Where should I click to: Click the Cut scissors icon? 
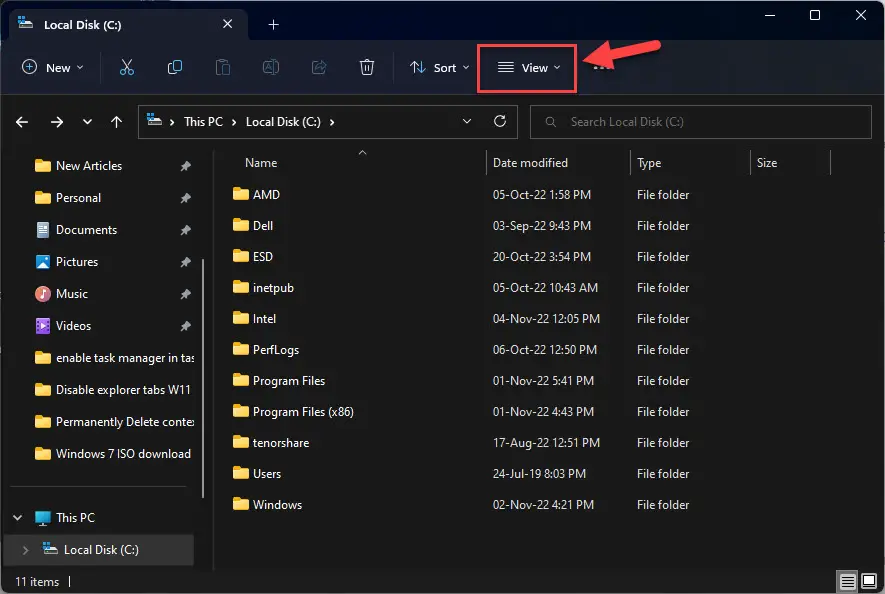pos(127,67)
